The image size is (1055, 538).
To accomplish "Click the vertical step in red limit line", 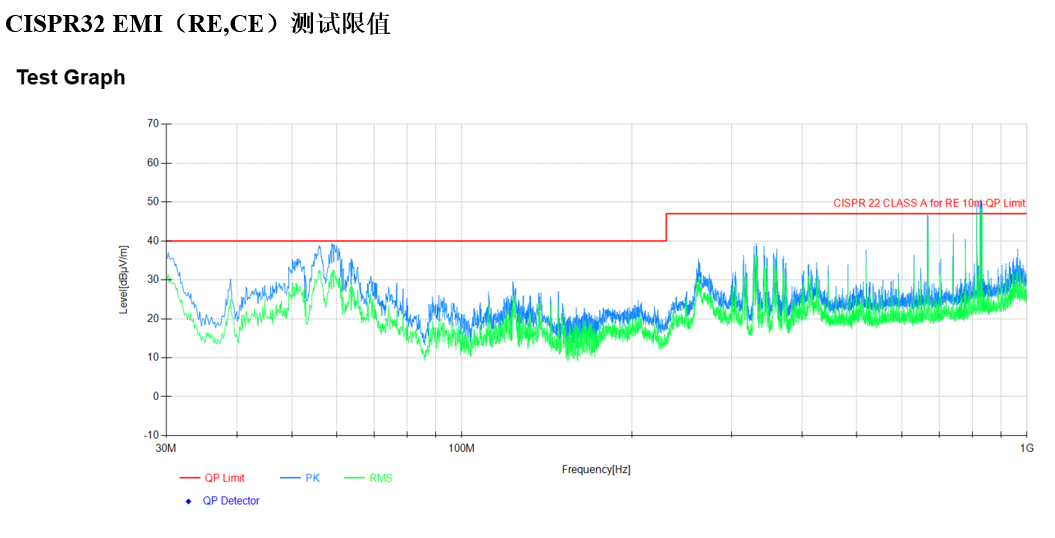I will pyautogui.click(x=666, y=227).
